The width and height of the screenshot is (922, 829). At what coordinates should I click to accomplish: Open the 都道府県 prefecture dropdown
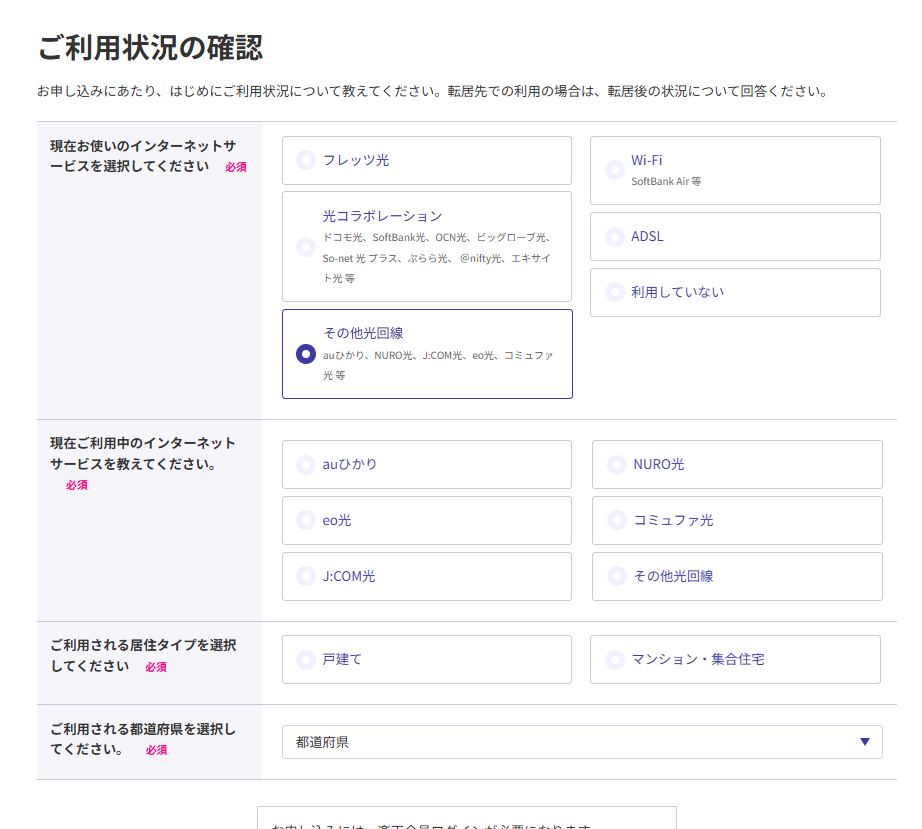pyautogui.click(x=580, y=741)
